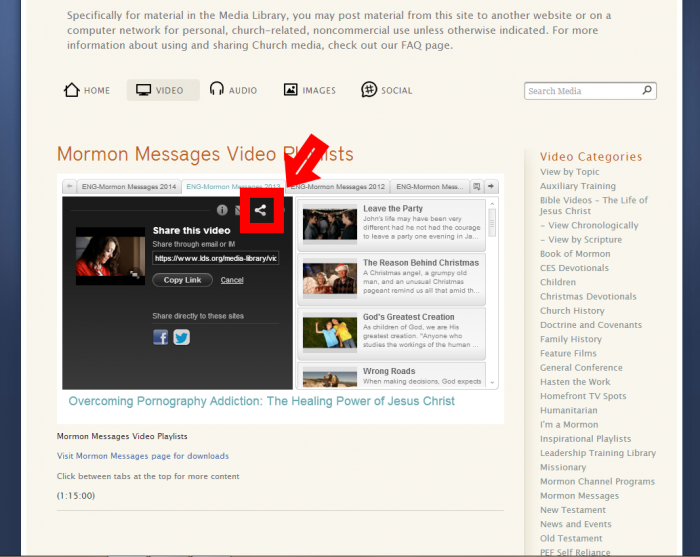Click the Search Media input box
The width and height of the screenshot is (700, 557).
point(583,91)
